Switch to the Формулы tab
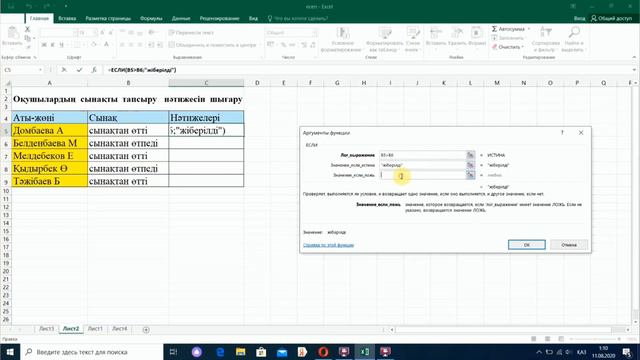 (151, 18)
